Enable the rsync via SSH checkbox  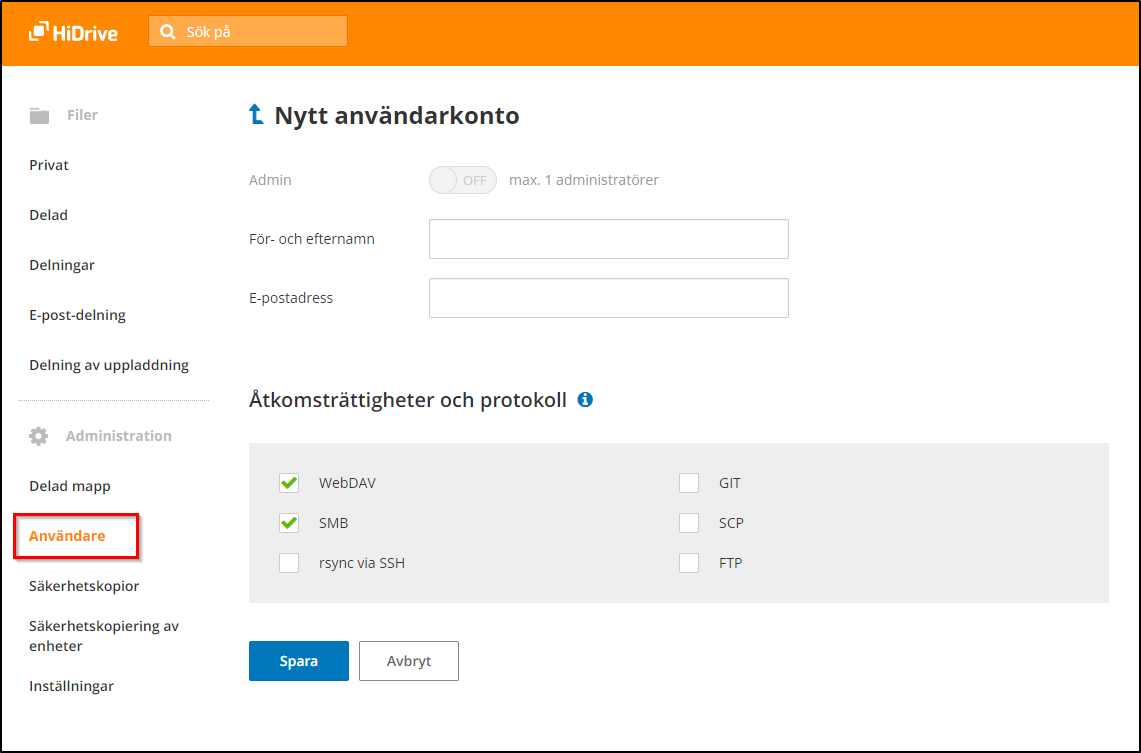tap(289, 563)
